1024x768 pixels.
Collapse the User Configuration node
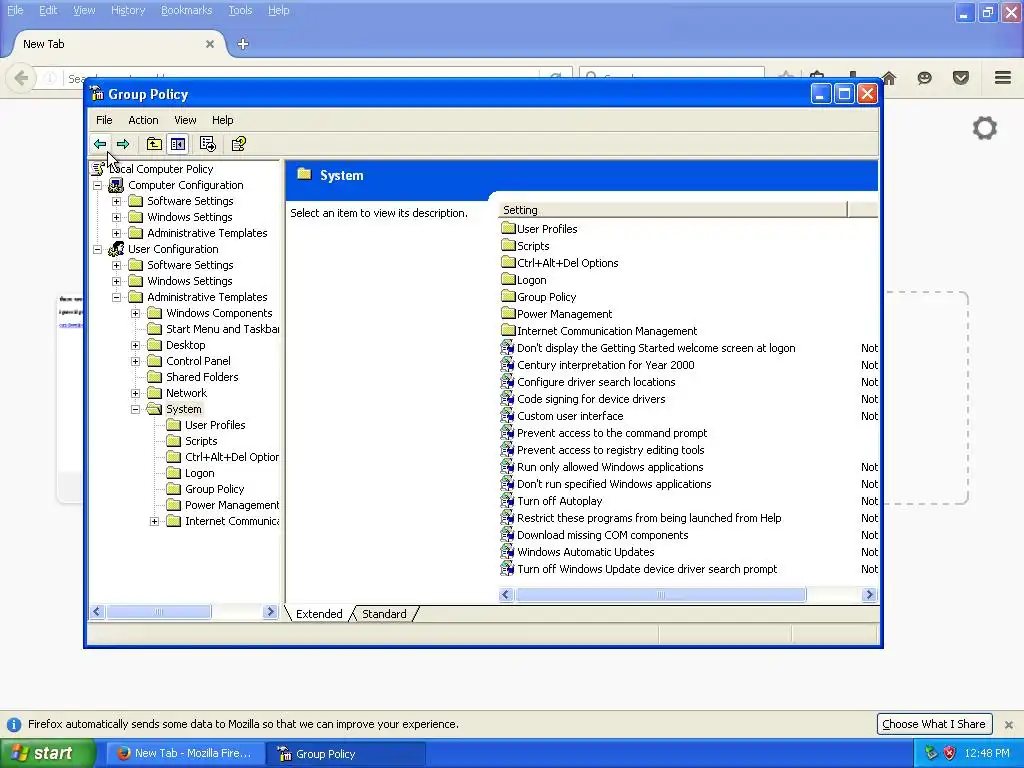tap(97, 249)
